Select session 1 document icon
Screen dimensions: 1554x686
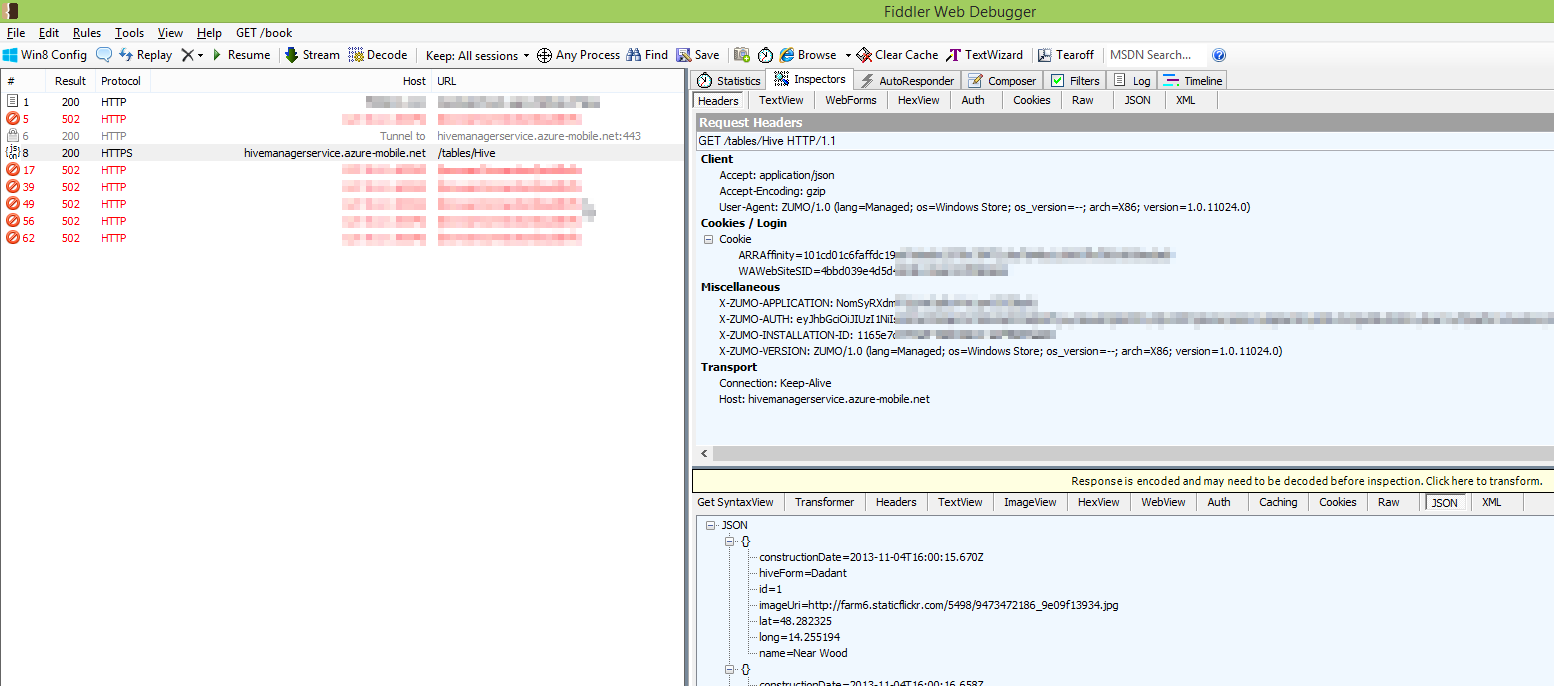[x=13, y=102]
